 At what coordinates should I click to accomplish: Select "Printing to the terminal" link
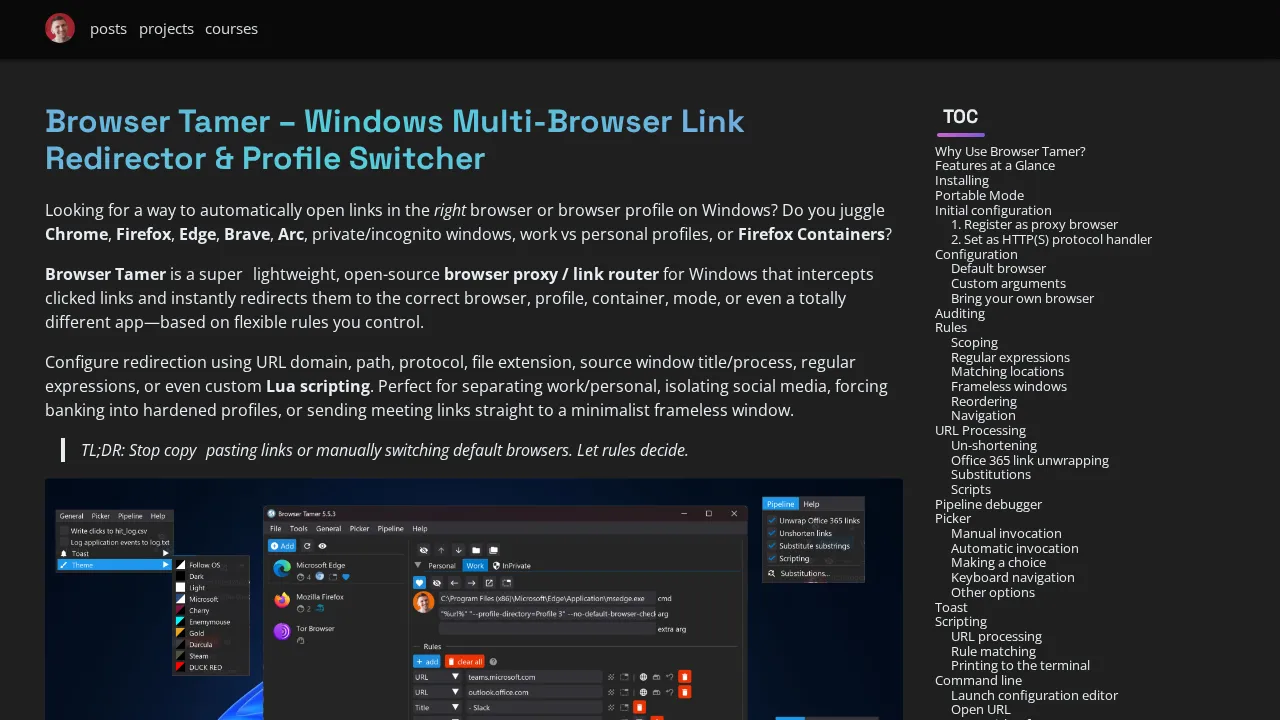1020,666
